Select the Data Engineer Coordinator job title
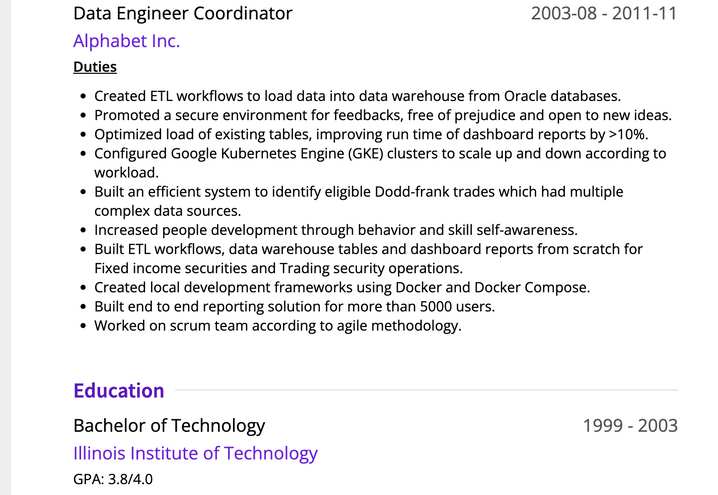 (x=183, y=13)
